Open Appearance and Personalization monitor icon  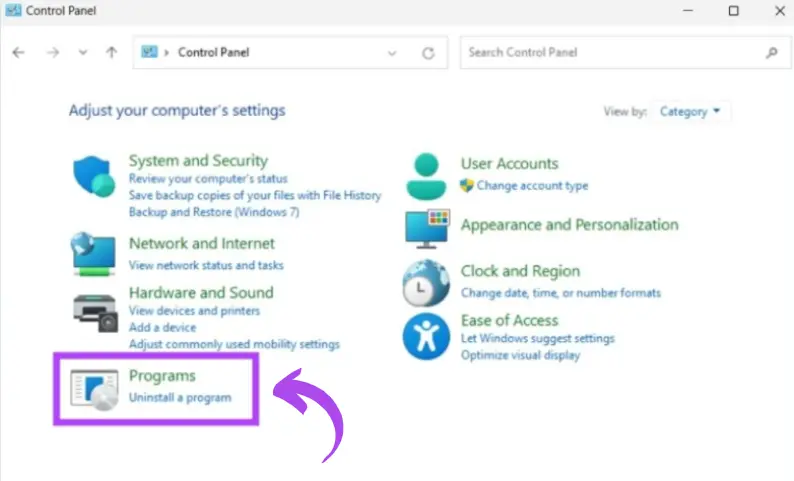pos(427,228)
